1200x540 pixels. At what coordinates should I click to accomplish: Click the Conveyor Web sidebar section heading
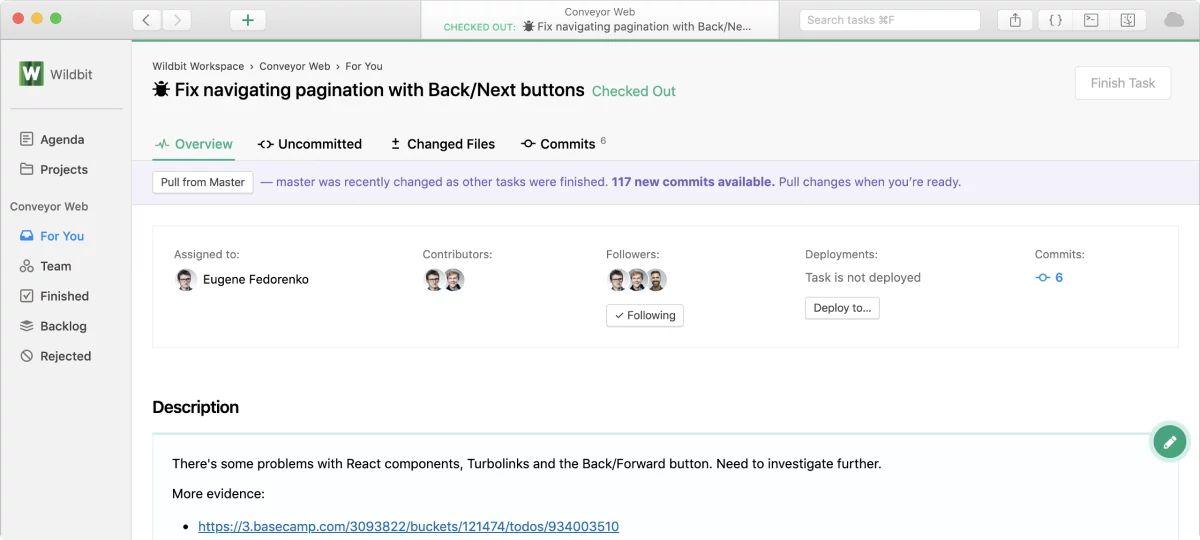coord(49,207)
